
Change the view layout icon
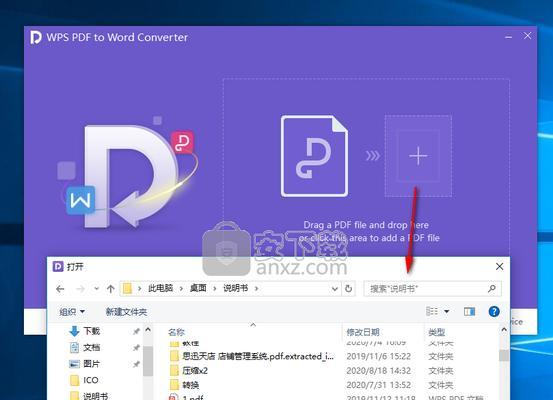tap(432, 311)
